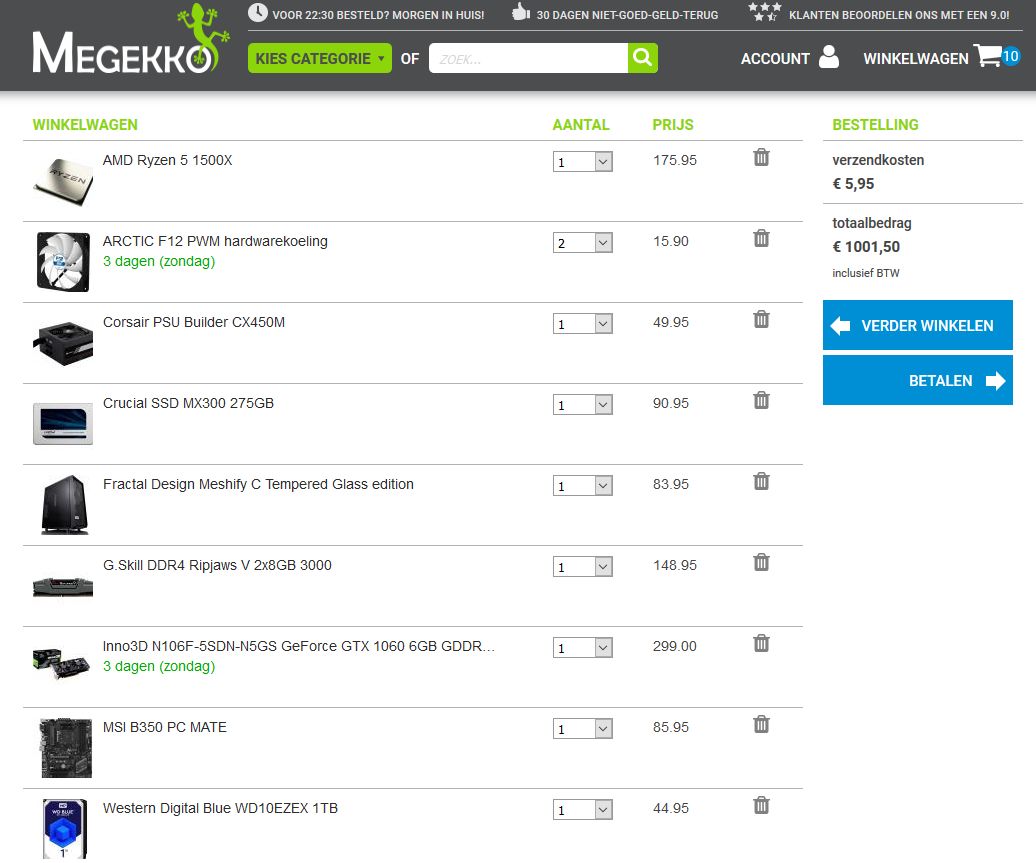
Task: Remove Crucial SSD MX300 275GB with trash icon
Action: pos(761,400)
